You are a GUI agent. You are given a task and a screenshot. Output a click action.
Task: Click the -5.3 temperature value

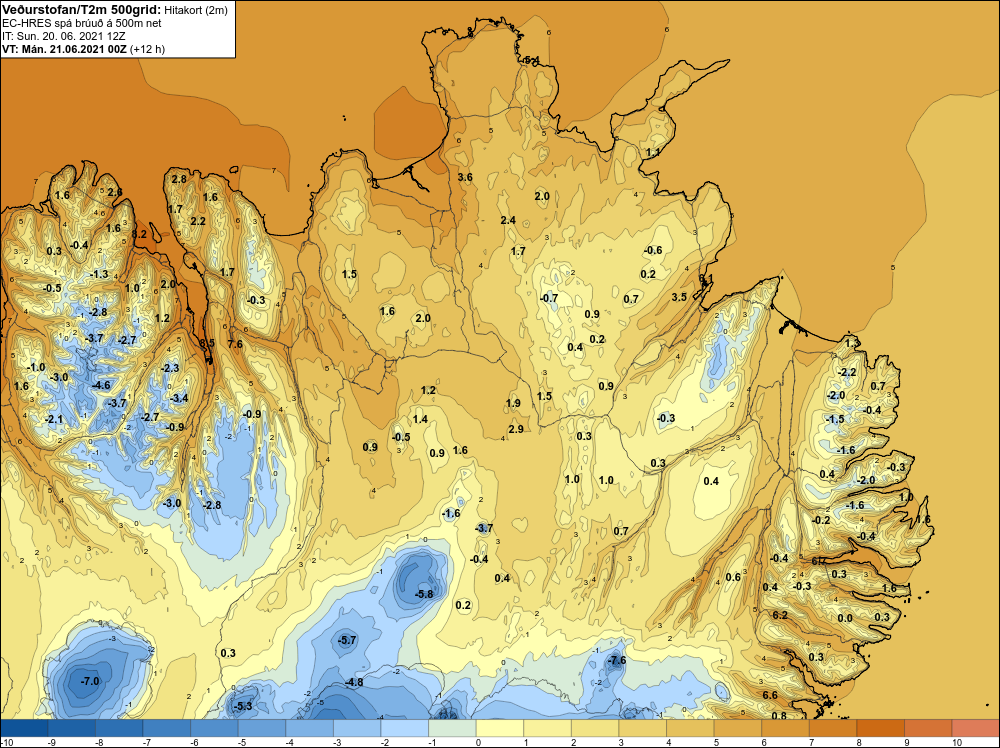243,706
